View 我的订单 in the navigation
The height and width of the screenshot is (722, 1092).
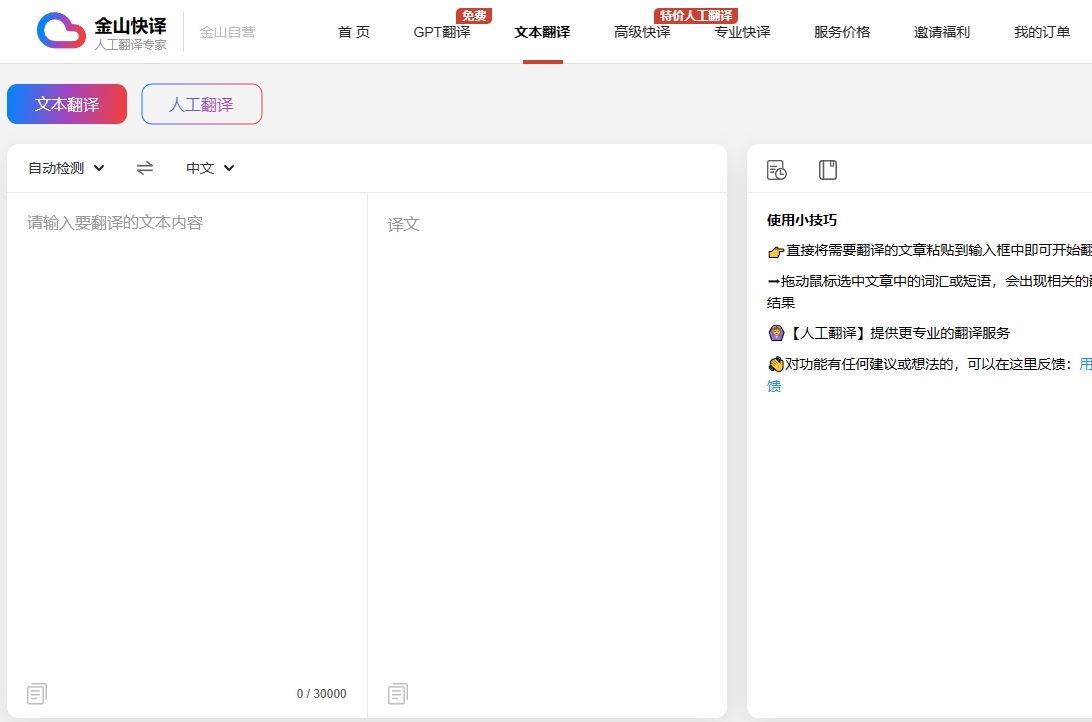1042,32
